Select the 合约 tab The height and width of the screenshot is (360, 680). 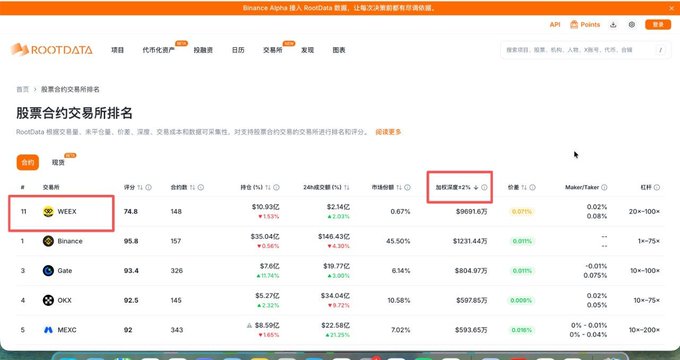pyautogui.click(x=28, y=162)
